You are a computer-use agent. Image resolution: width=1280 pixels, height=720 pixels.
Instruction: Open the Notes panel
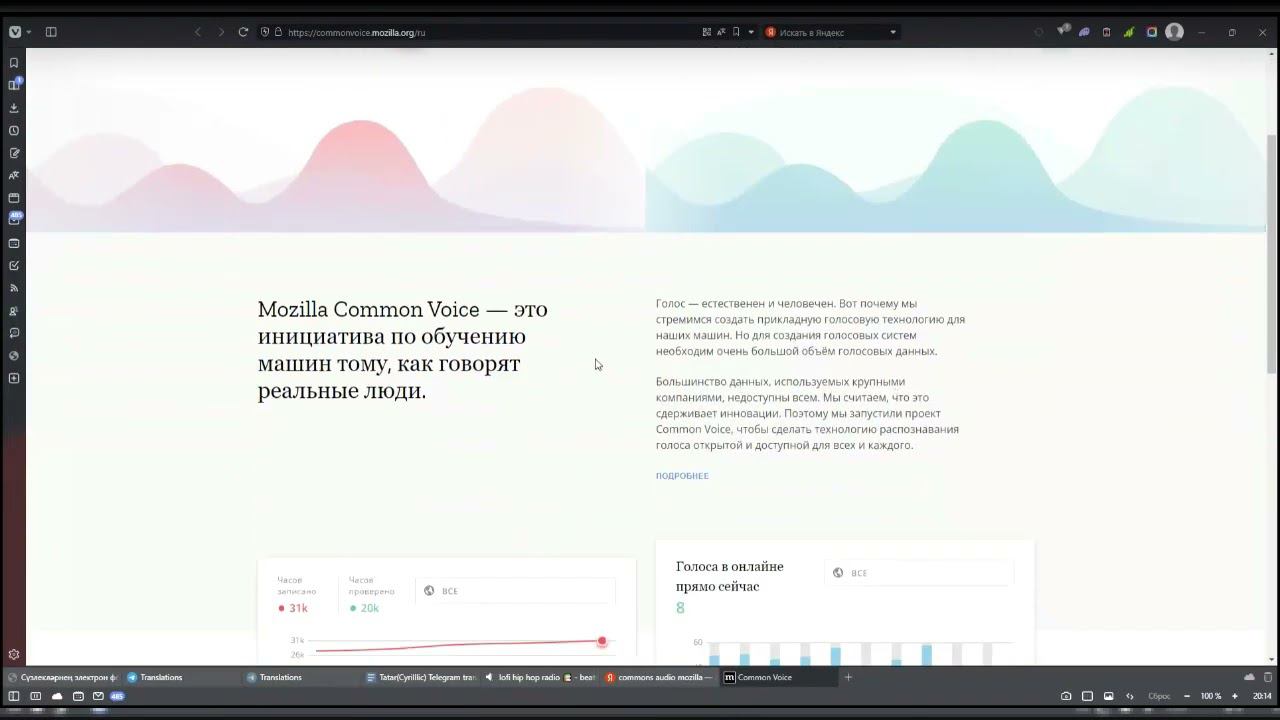14,153
